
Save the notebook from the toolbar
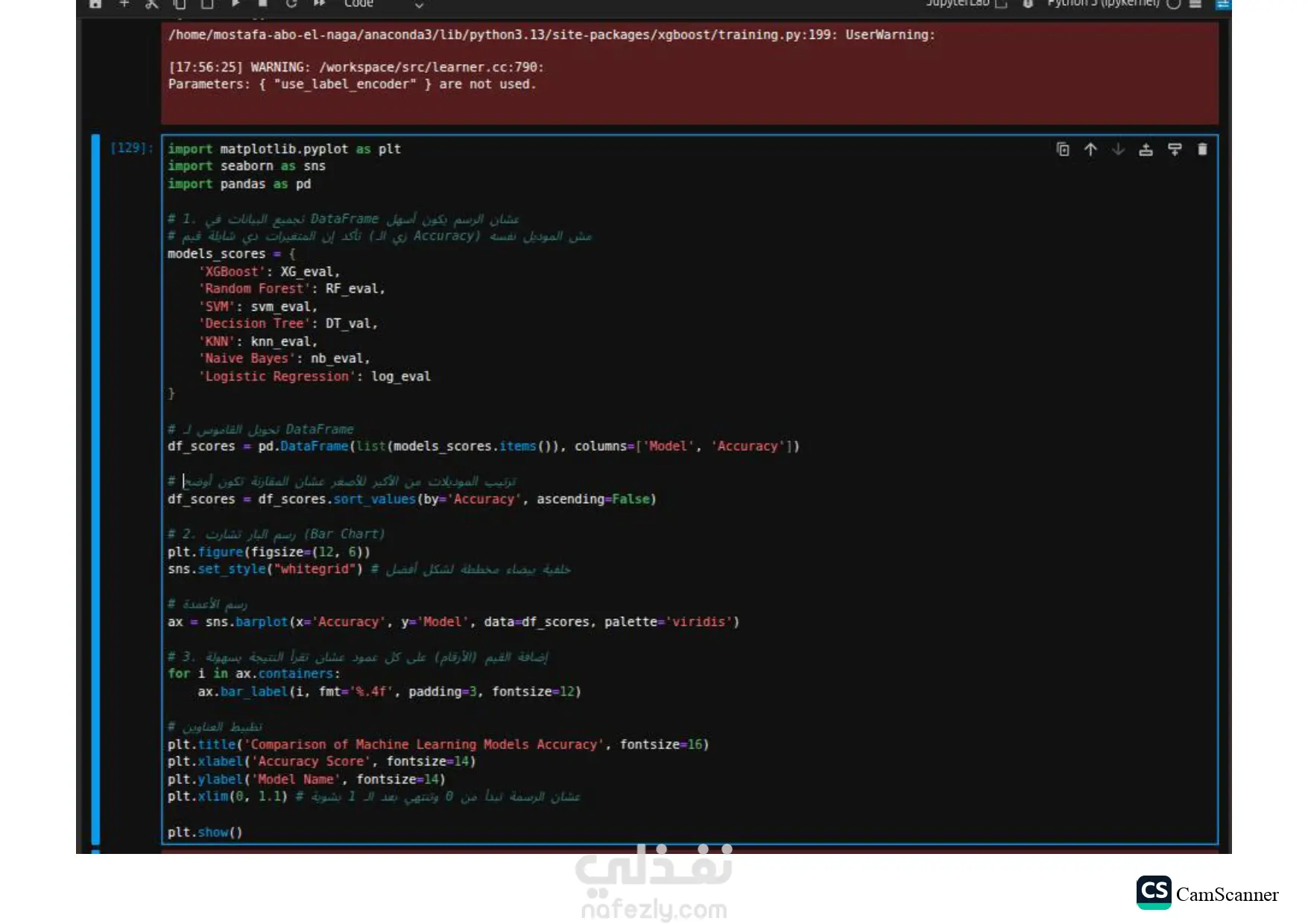point(95,4)
